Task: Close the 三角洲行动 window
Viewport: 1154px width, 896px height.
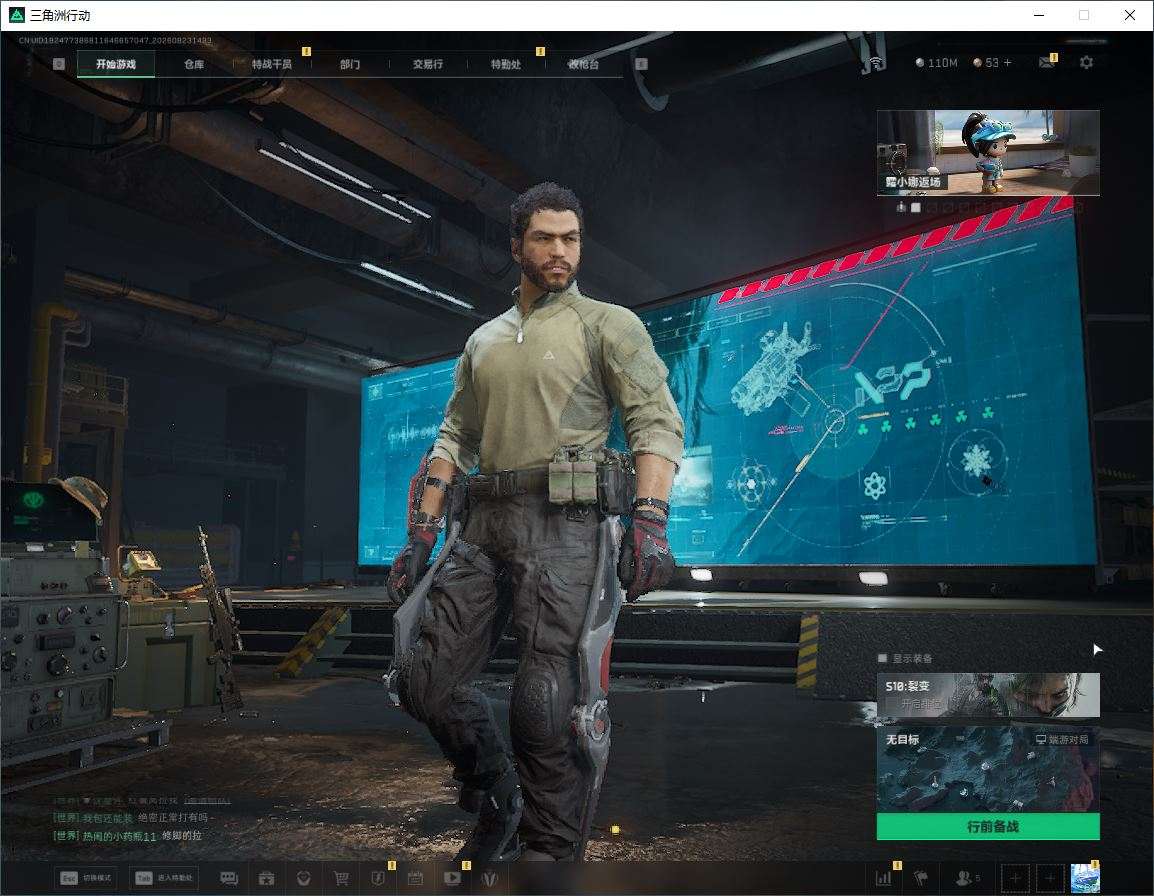Action: (1130, 15)
